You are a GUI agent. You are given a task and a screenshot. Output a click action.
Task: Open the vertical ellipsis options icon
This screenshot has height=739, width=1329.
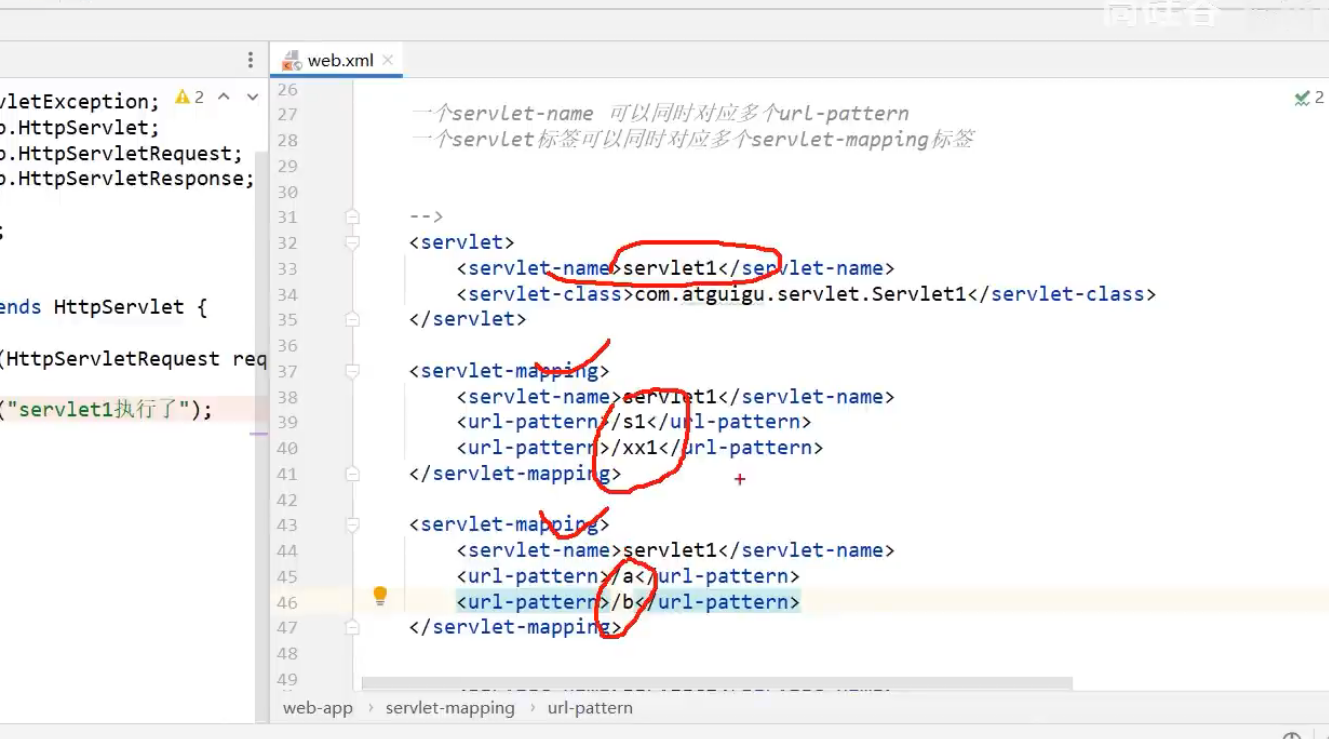pyautogui.click(x=250, y=60)
